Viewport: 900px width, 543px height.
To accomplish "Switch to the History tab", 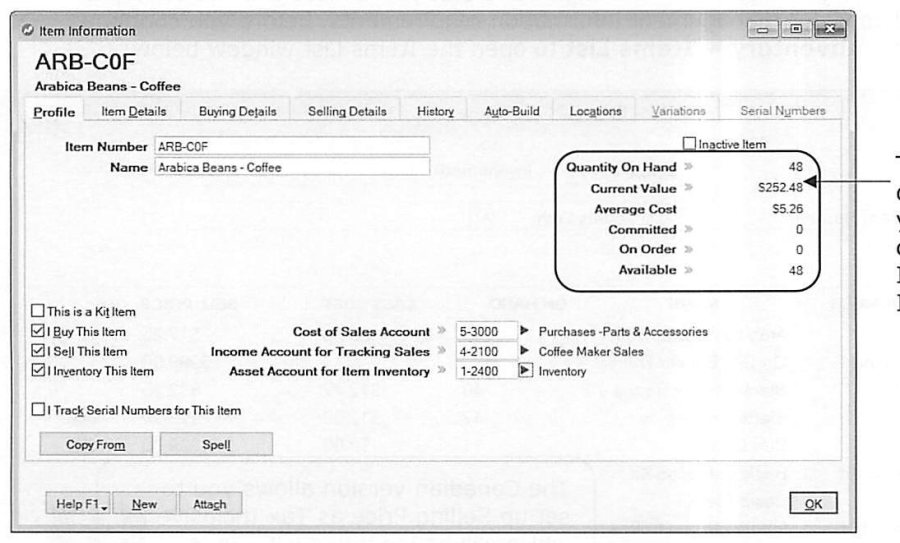I will (435, 111).
